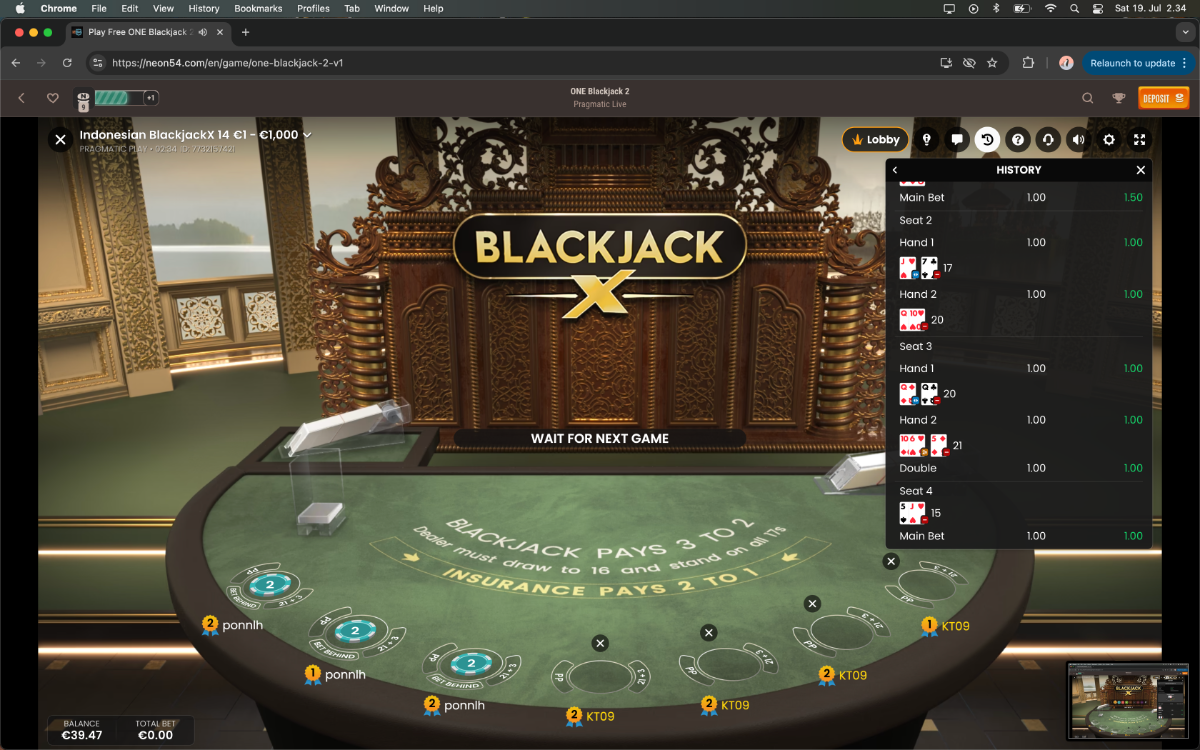Enter fullscreen mode in game
The height and width of the screenshot is (750, 1200).
[x=1139, y=140]
